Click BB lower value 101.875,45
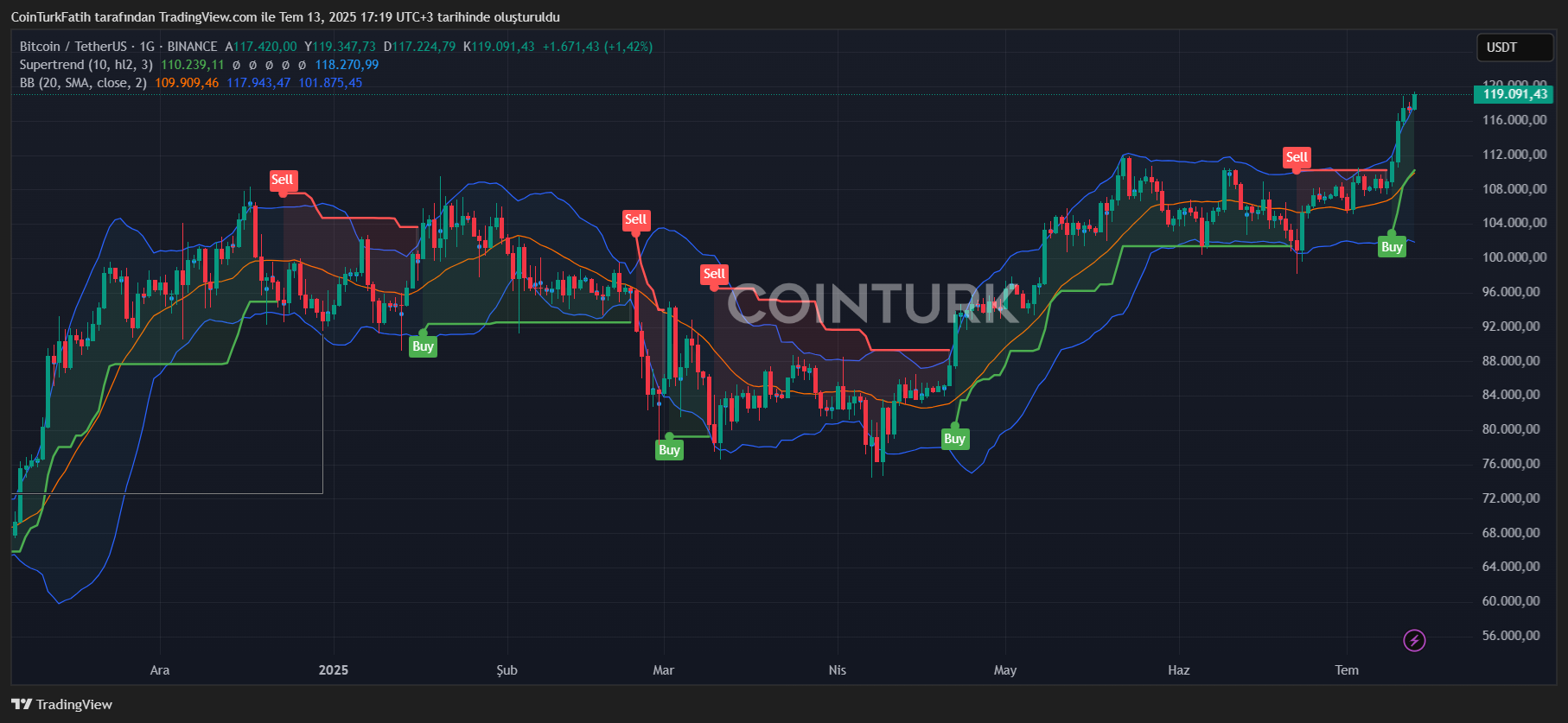This screenshot has height=723, width=1568. [x=330, y=83]
